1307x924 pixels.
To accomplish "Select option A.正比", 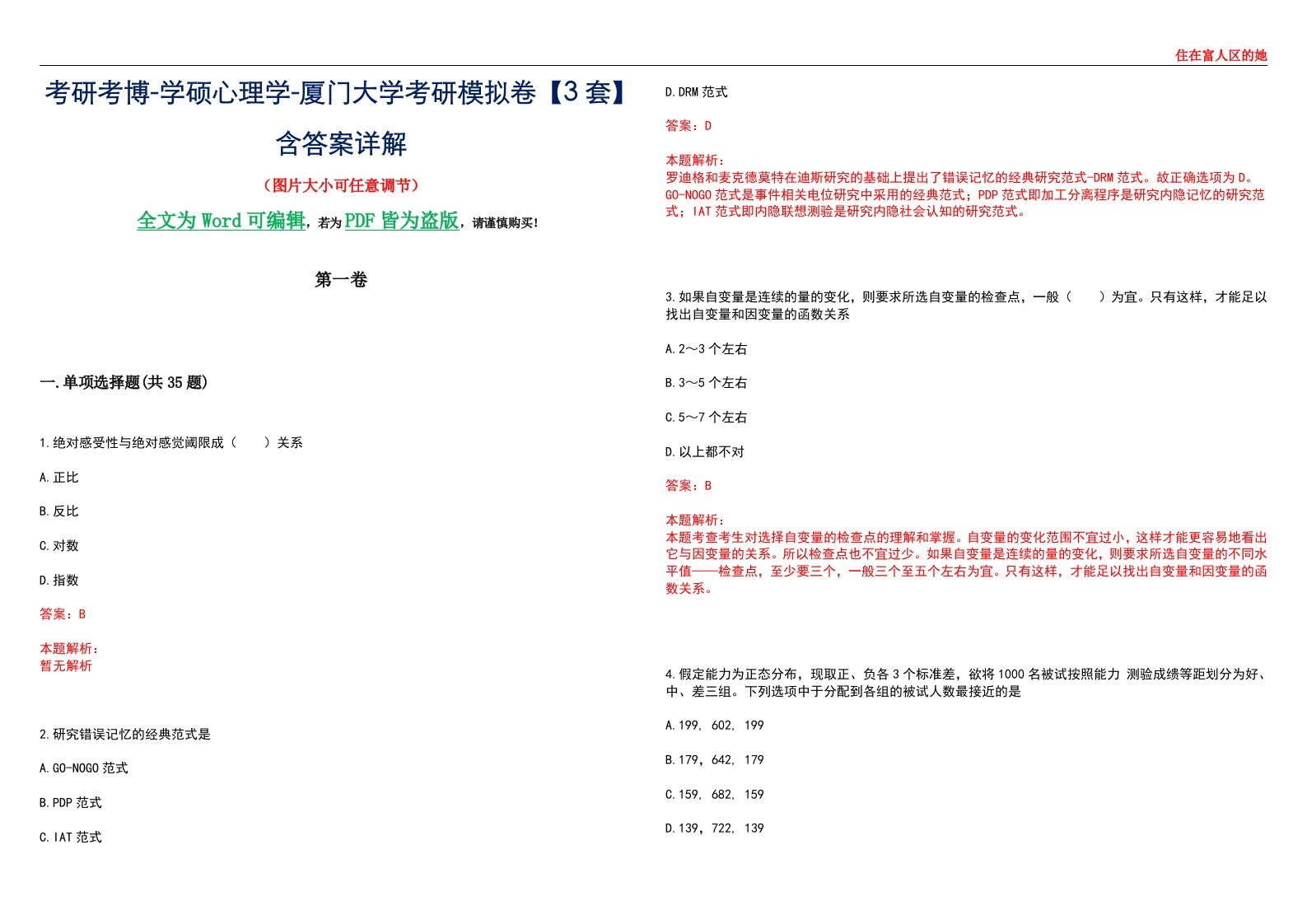I will pos(59,478).
